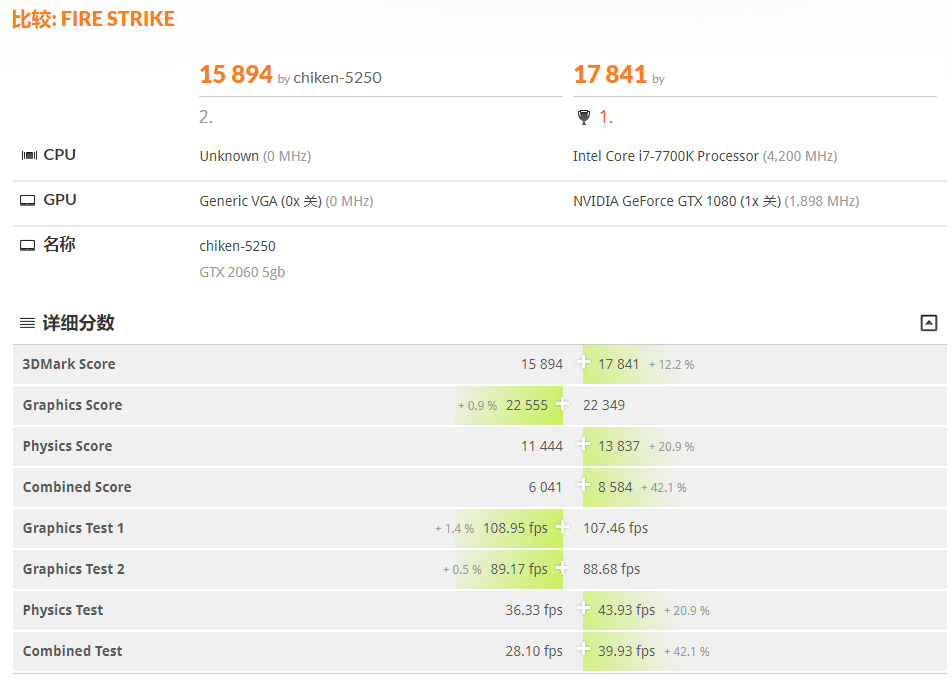The image size is (952, 687).
Task: Click the rank 2. position label
Action: (x=206, y=117)
